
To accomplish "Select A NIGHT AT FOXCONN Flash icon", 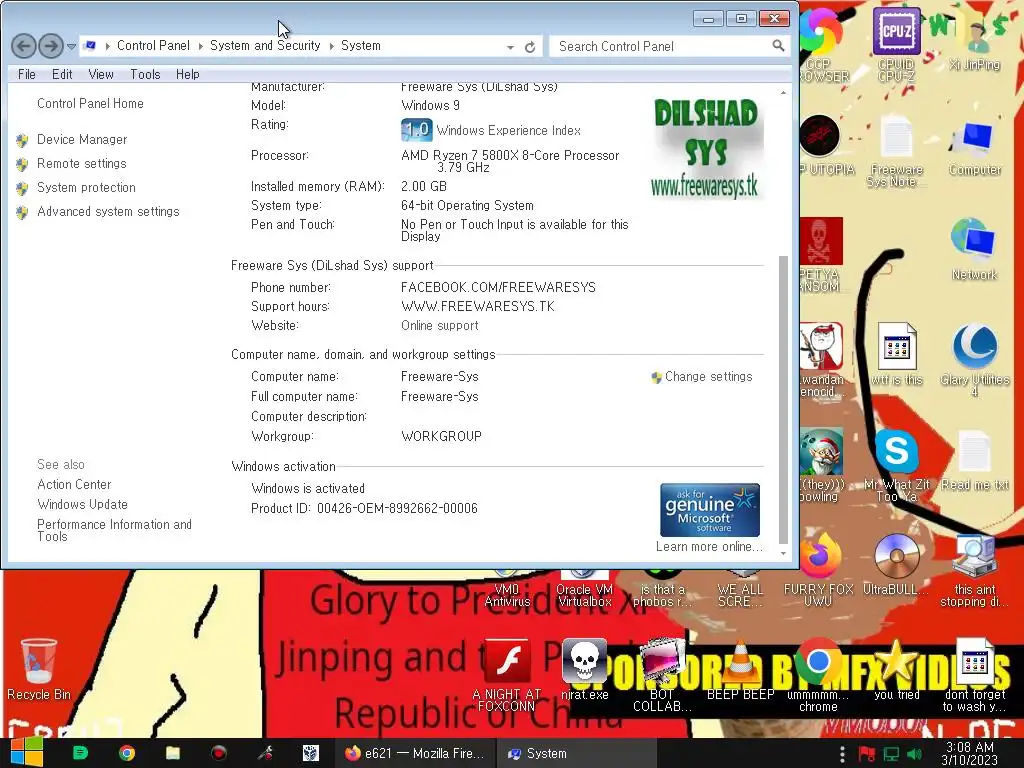I will [507, 675].
